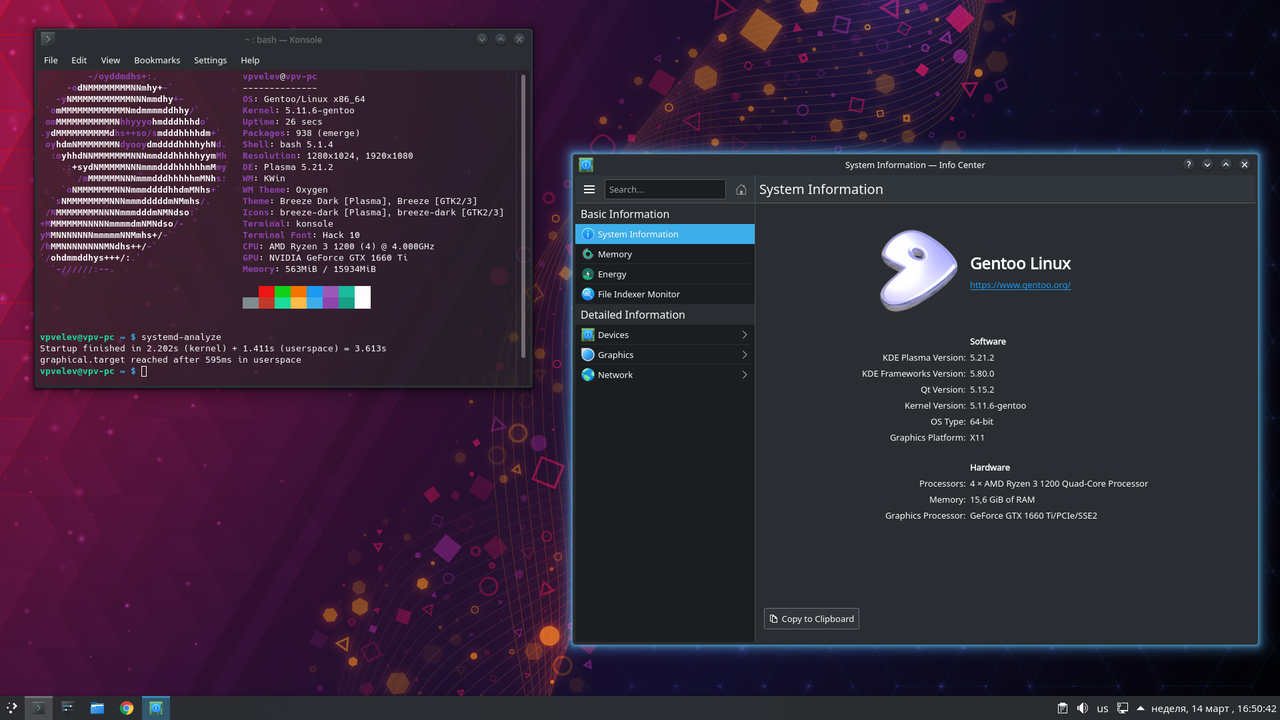Viewport: 1280px width, 720px height.
Task: Click the red color block in neofetch output
Action: [x=266, y=292]
